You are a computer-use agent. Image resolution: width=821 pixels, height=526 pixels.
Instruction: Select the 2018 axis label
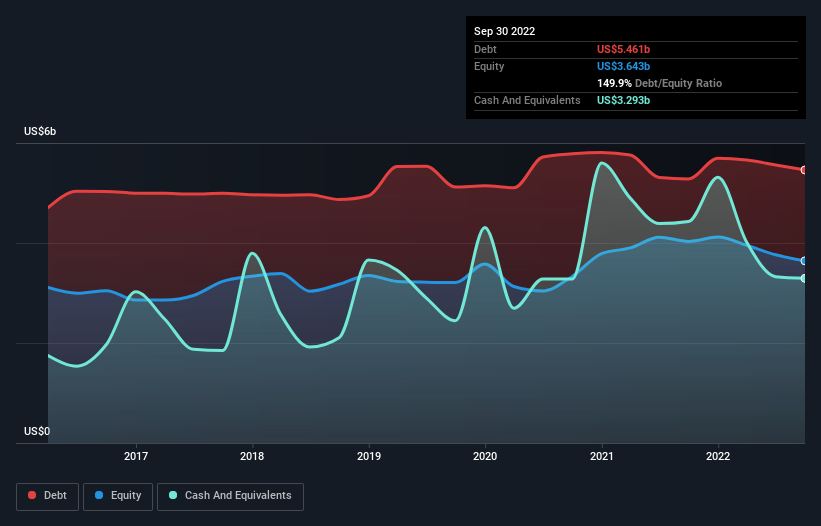(x=252, y=456)
